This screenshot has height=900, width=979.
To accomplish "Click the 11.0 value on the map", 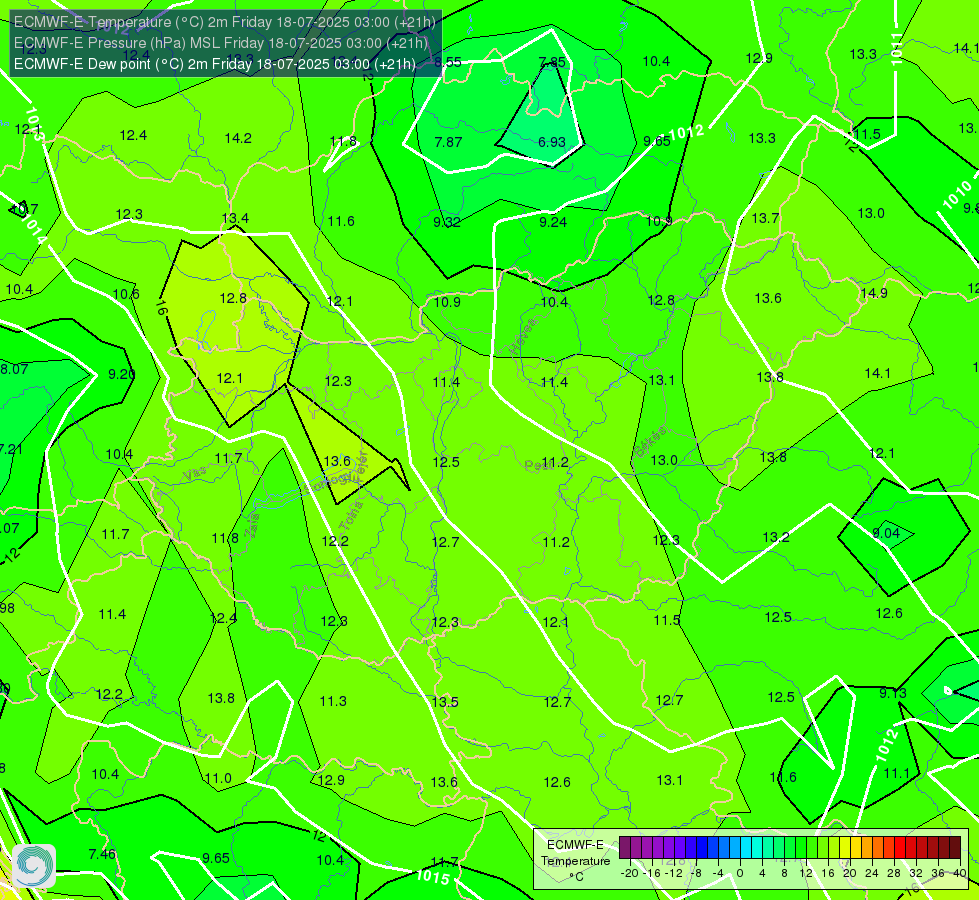I will [x=219, y=778].
